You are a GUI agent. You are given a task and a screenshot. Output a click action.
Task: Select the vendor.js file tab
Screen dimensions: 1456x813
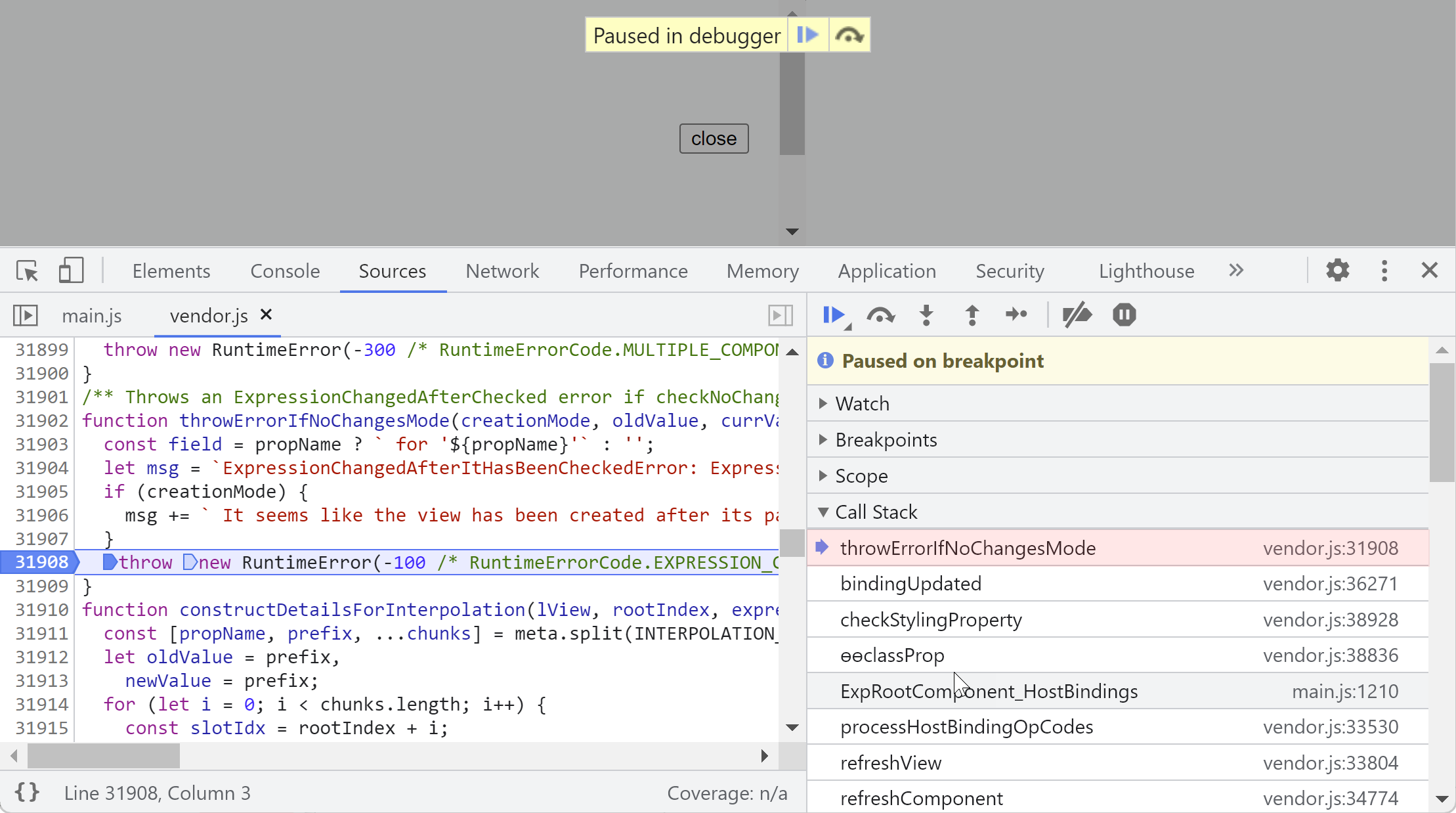coord(209,316)
